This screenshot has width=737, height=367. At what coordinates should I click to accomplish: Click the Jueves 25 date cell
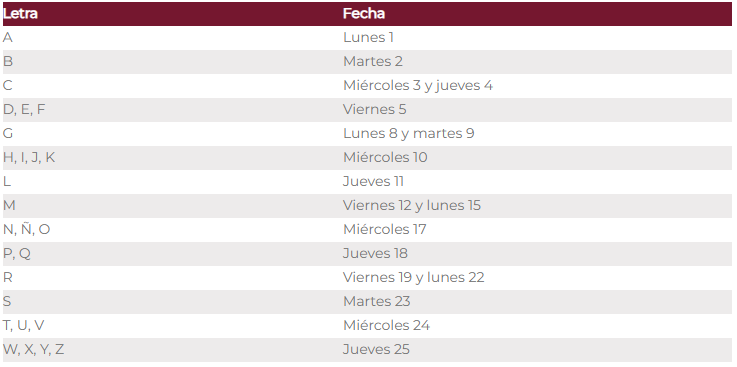376,349
